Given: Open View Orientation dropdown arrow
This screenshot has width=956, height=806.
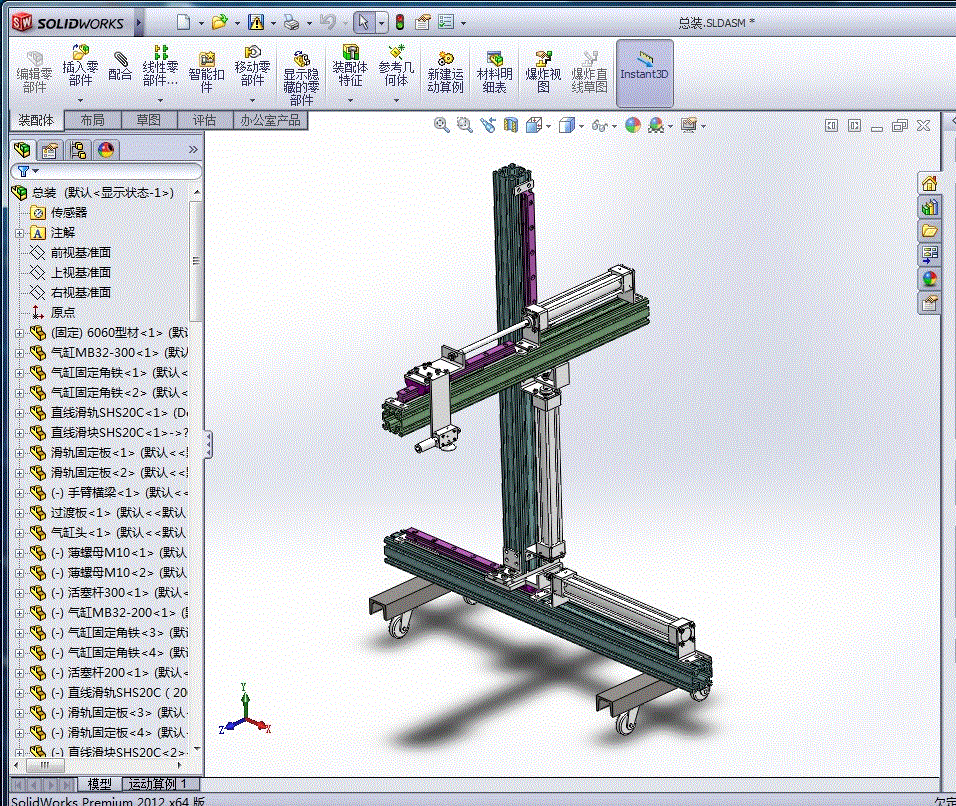Looking at the screenshot, I should click(549, 126).
